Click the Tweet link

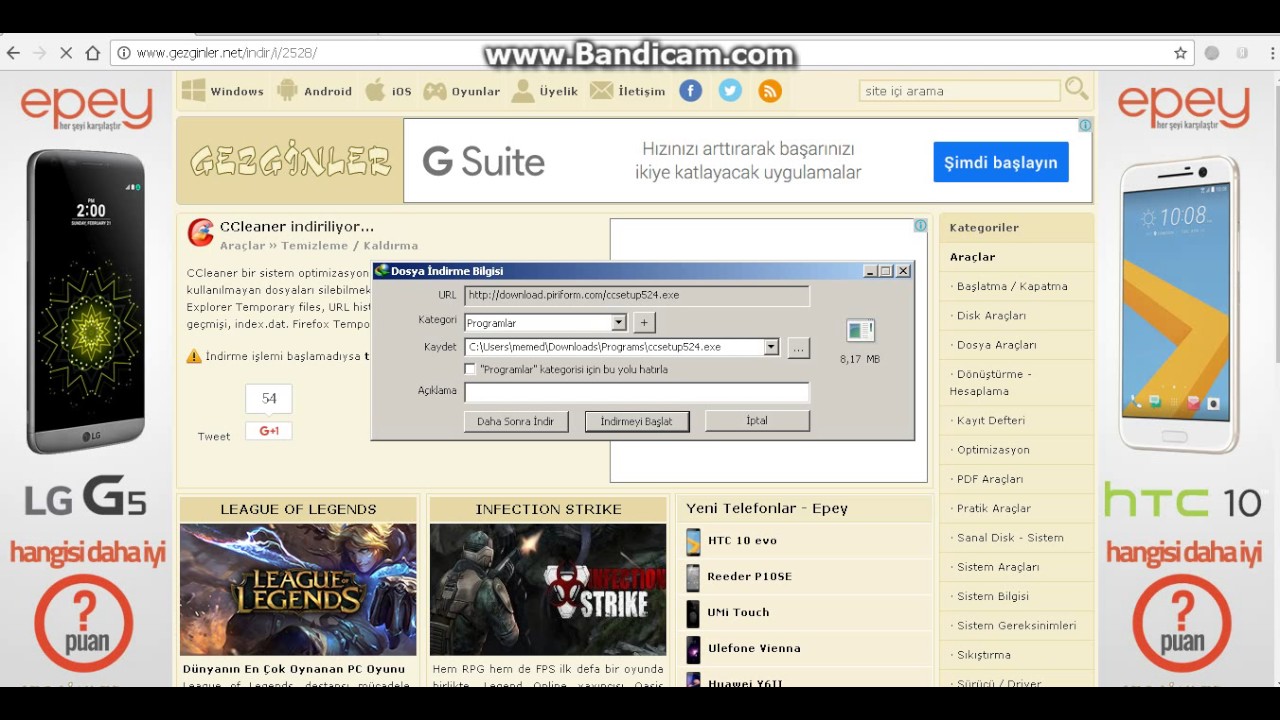pyautogui.click(x=214, y=436)
